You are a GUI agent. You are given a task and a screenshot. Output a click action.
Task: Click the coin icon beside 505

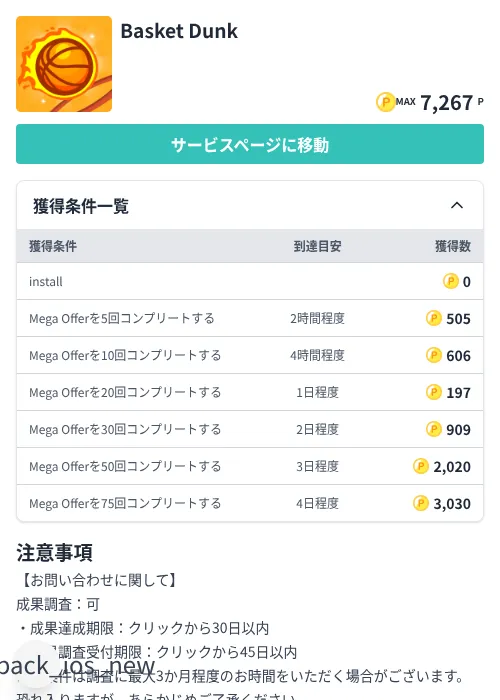click(x=434, y=318)
